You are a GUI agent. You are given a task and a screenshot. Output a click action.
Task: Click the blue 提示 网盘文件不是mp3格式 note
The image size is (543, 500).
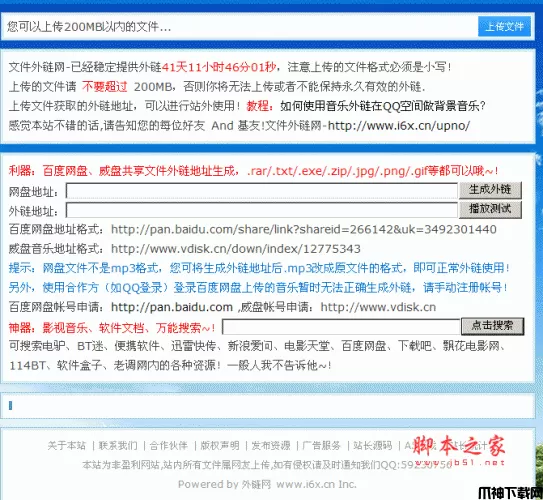coord(259,268)
